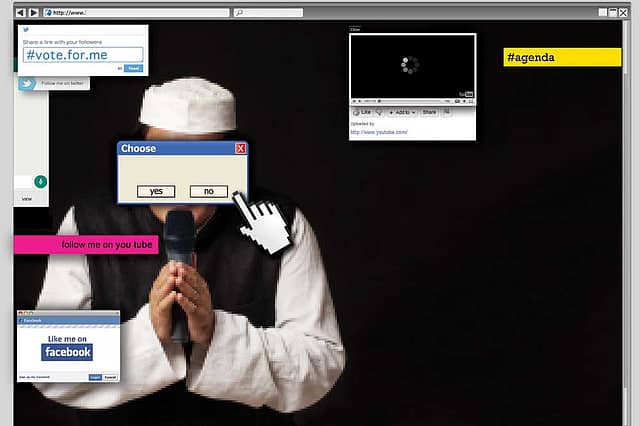Close the Choose dialog with the red X

point(240,149)
